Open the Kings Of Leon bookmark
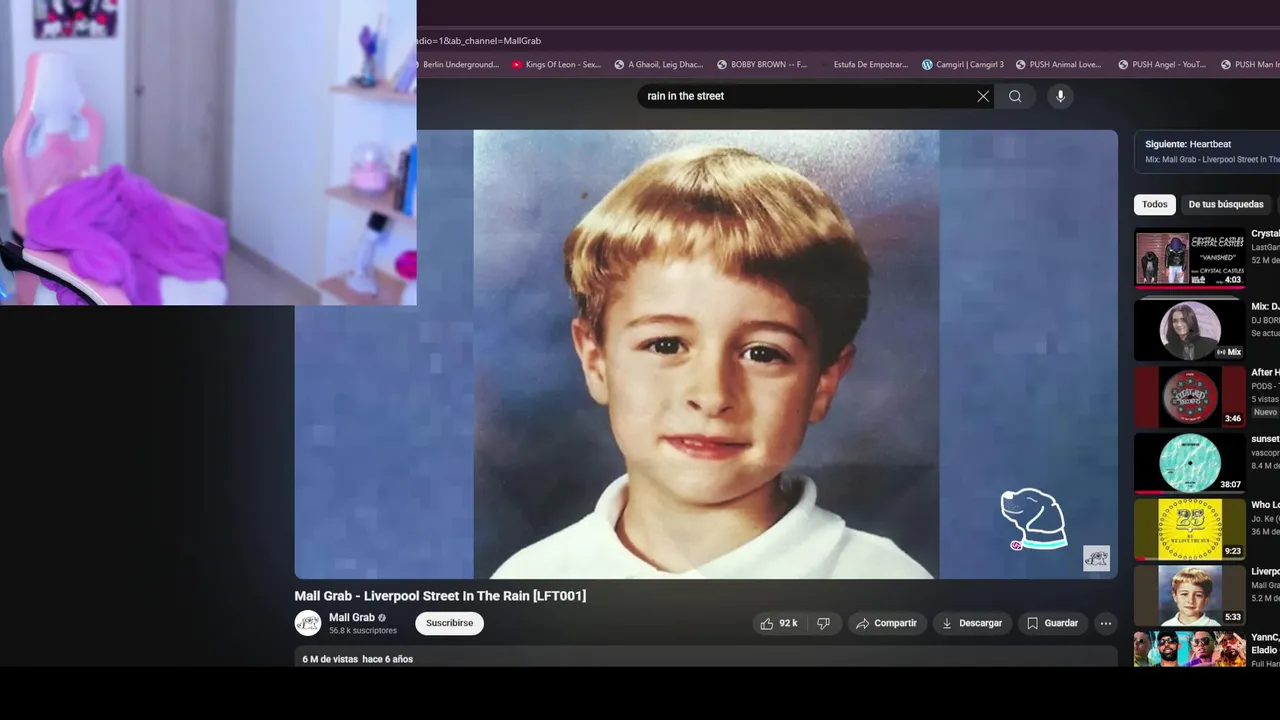The width and height of the screenshot is (1280, 720). tap(556, 65)
